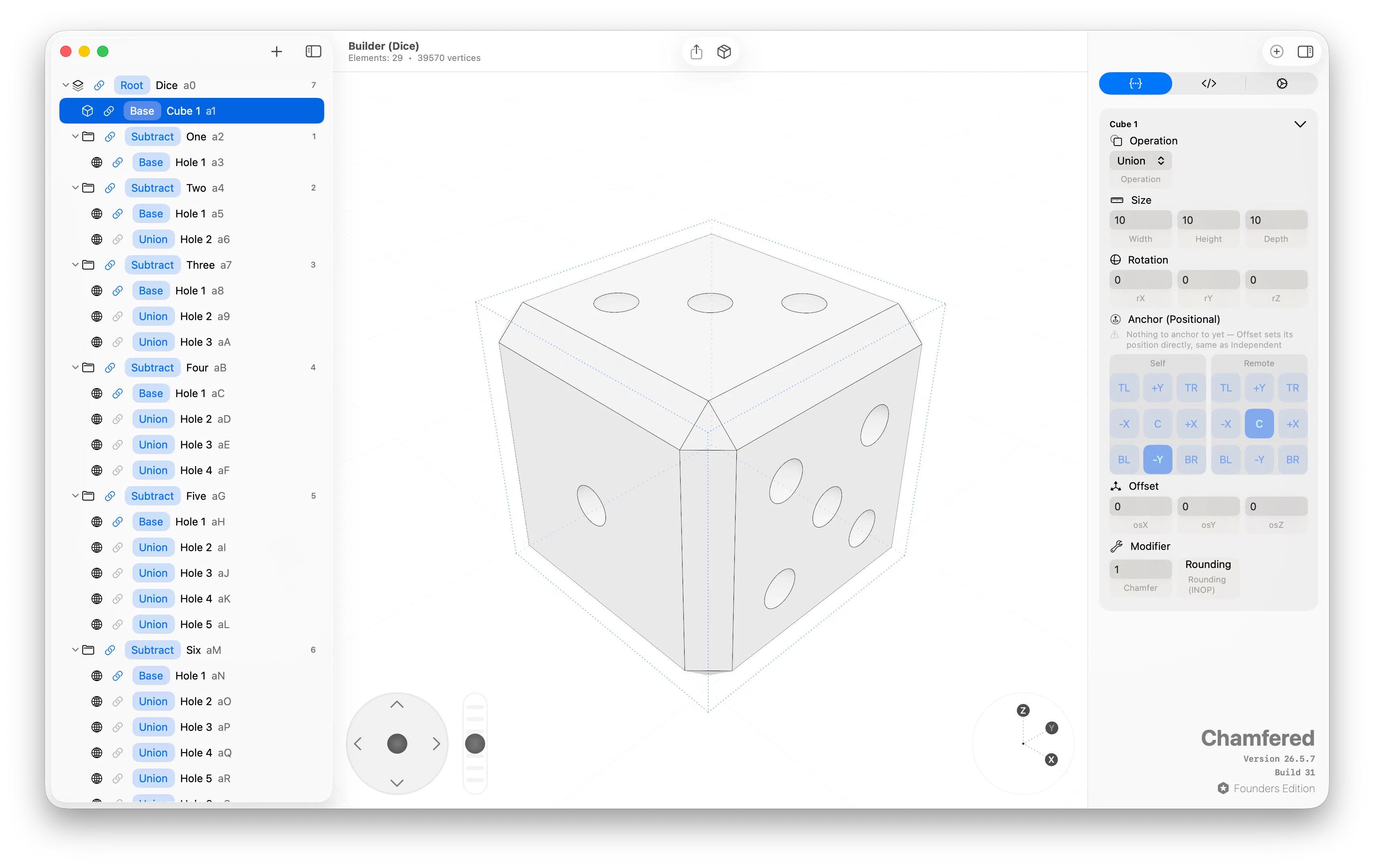This screenshot has width=1374, height=868.
Task: Click the Z axis gizmo marker
Action: (1022, 710)
